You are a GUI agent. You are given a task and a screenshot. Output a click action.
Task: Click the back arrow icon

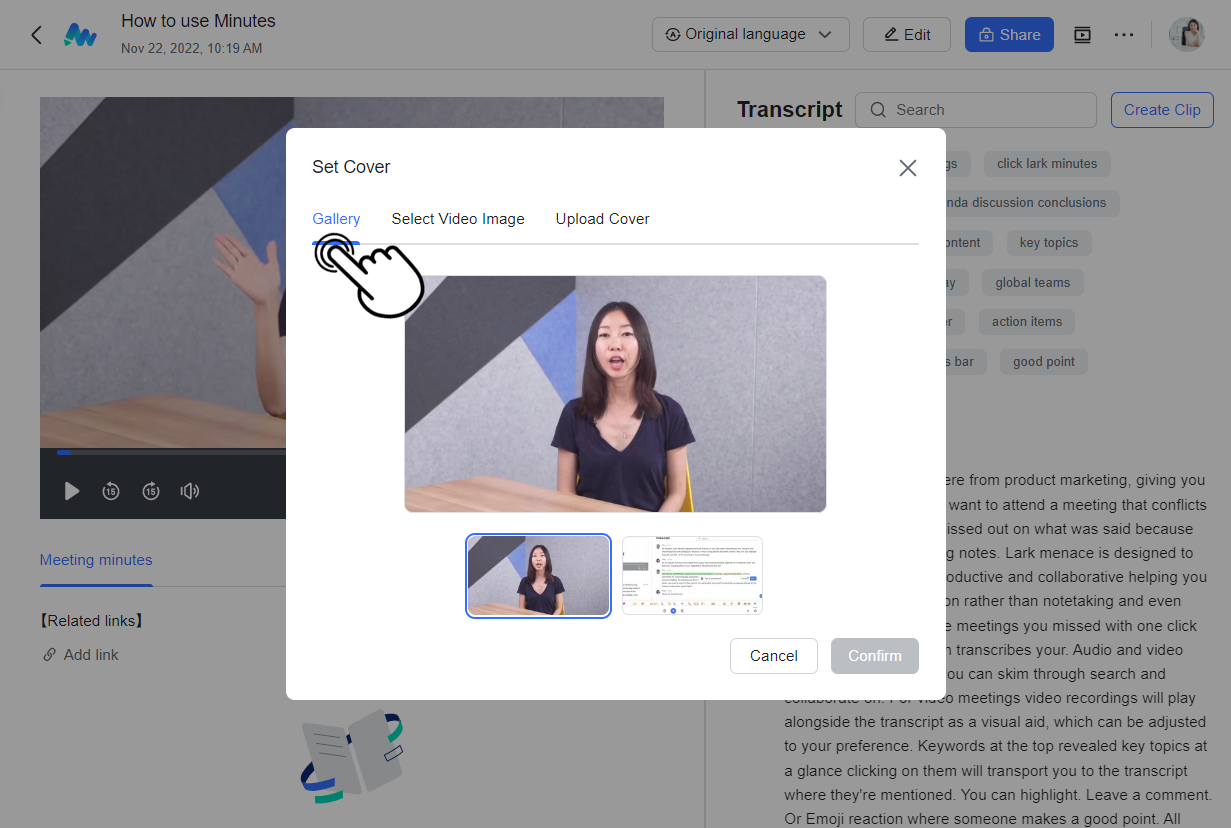[36, 35]
